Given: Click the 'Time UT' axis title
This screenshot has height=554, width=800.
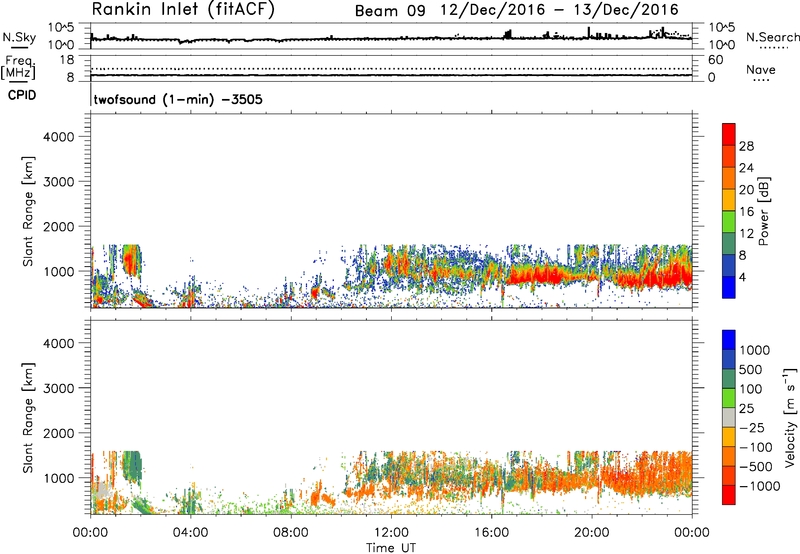Looking at the screenshot, I should [x=391, y=547].
